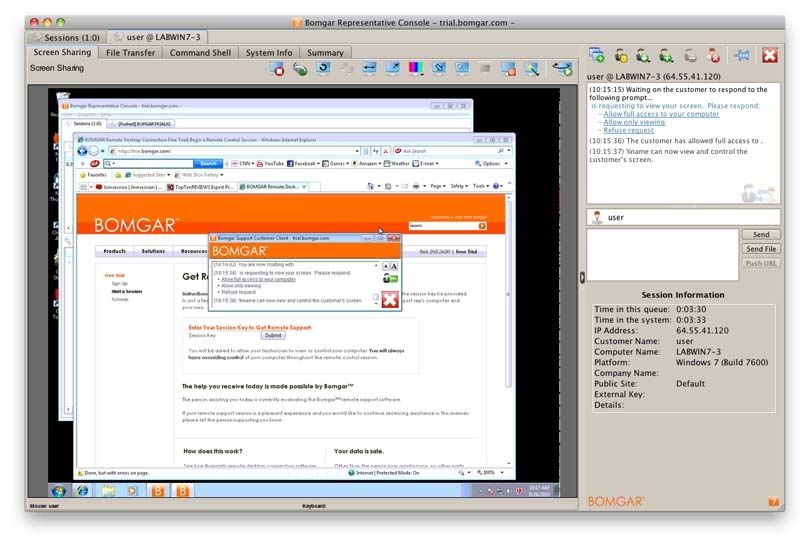Close session with the large red X

(x=769, y=55)
